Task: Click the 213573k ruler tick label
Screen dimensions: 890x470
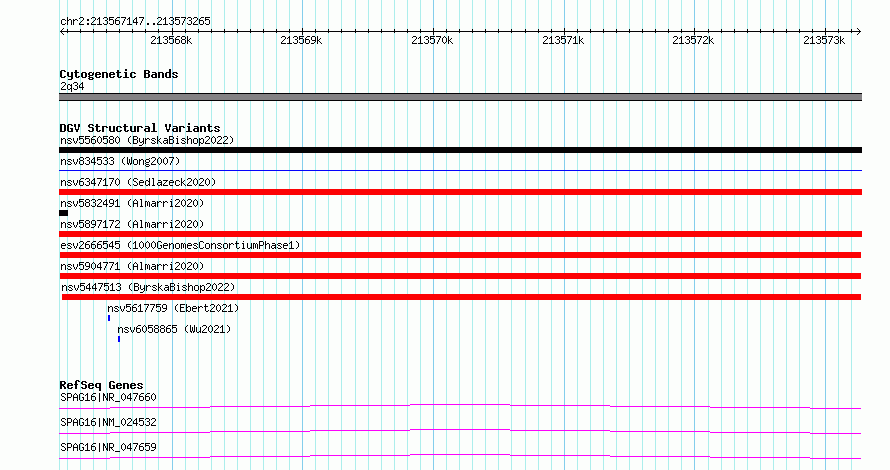Action: click(824, 40)
